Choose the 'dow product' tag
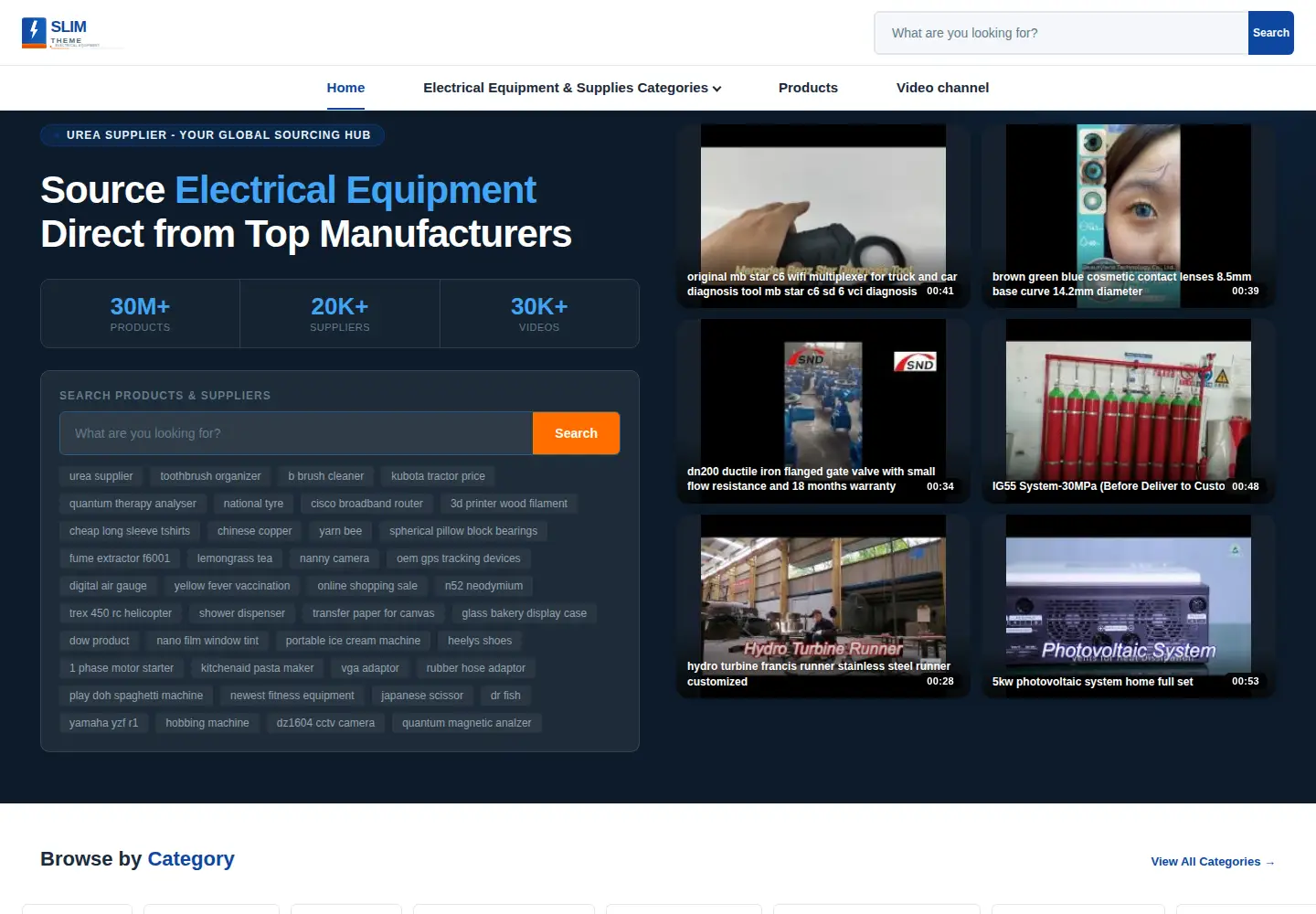1316x914 pixels. pos(100,641)
